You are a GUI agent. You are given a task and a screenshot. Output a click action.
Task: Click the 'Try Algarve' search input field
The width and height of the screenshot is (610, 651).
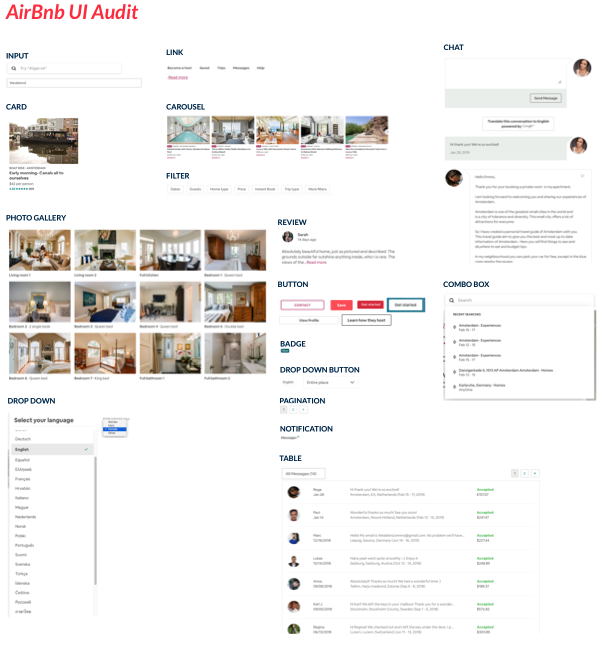coord(64,68)
